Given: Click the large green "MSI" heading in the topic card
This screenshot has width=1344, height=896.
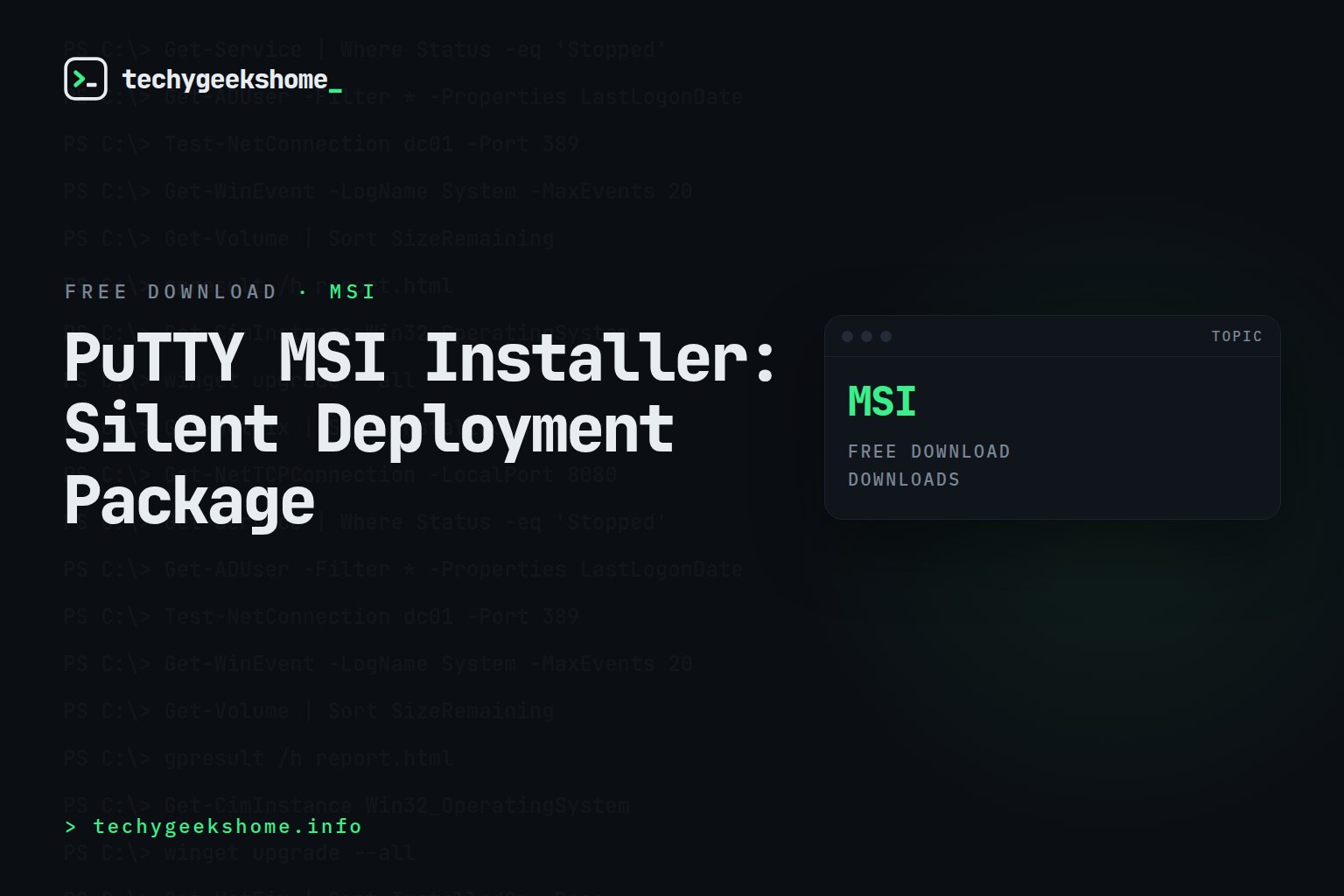Looking at the screenshot, I should [x=882, y=402].
